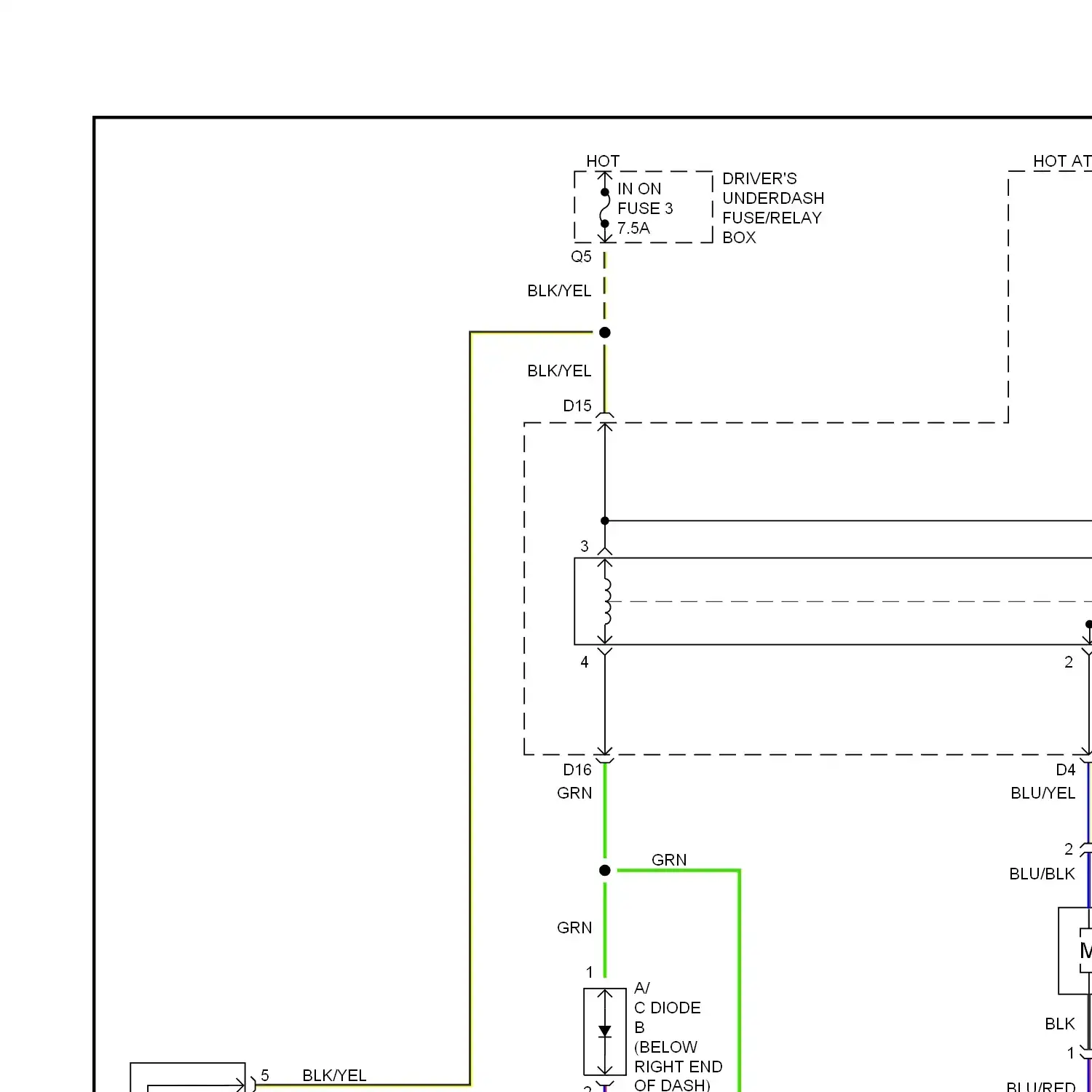Click connector pin "2" above the BLU/BLK label
Screen dimensions: 1092x1092
[1069, 849]
